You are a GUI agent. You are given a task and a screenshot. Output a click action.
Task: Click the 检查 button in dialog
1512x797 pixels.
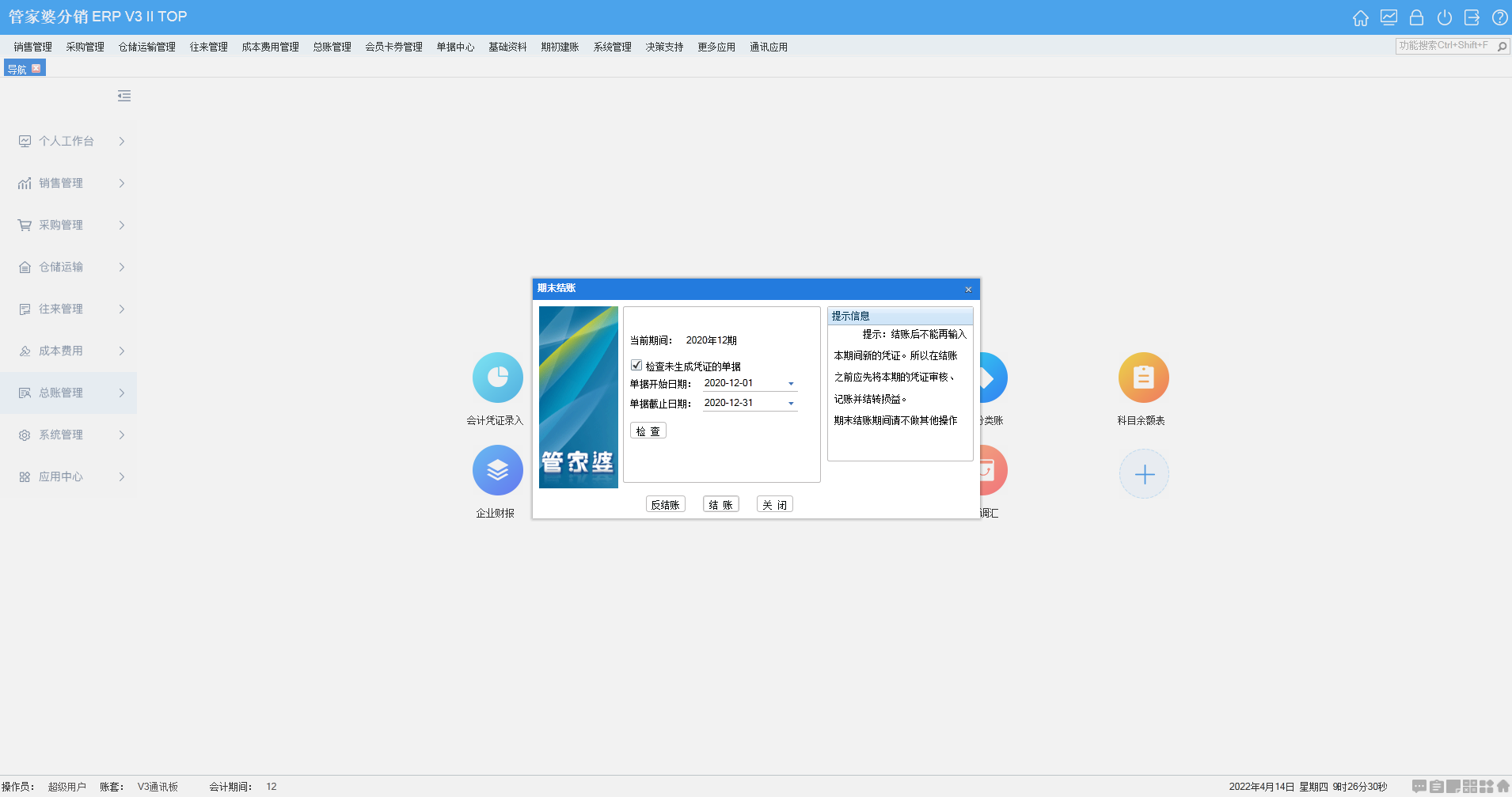click(648, 431)
